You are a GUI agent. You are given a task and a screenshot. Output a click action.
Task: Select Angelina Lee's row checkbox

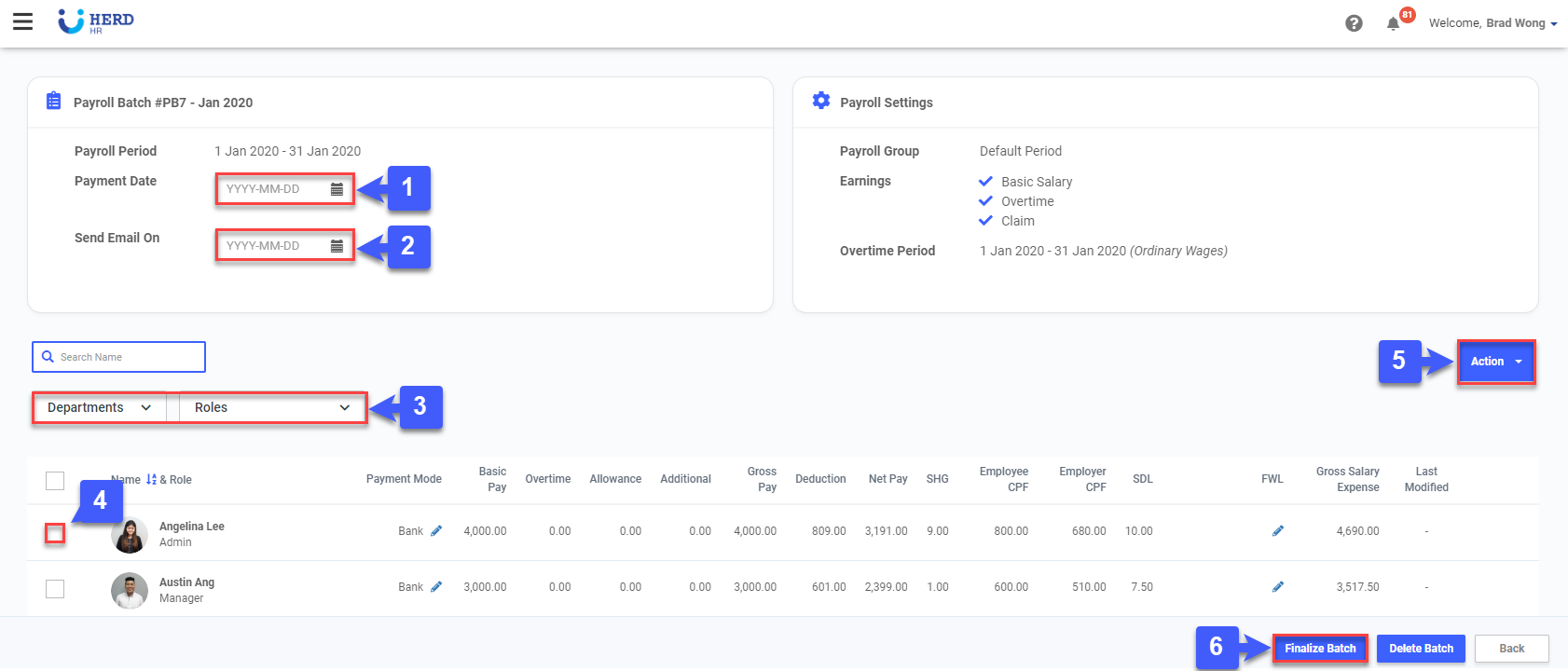coord(55,533)
